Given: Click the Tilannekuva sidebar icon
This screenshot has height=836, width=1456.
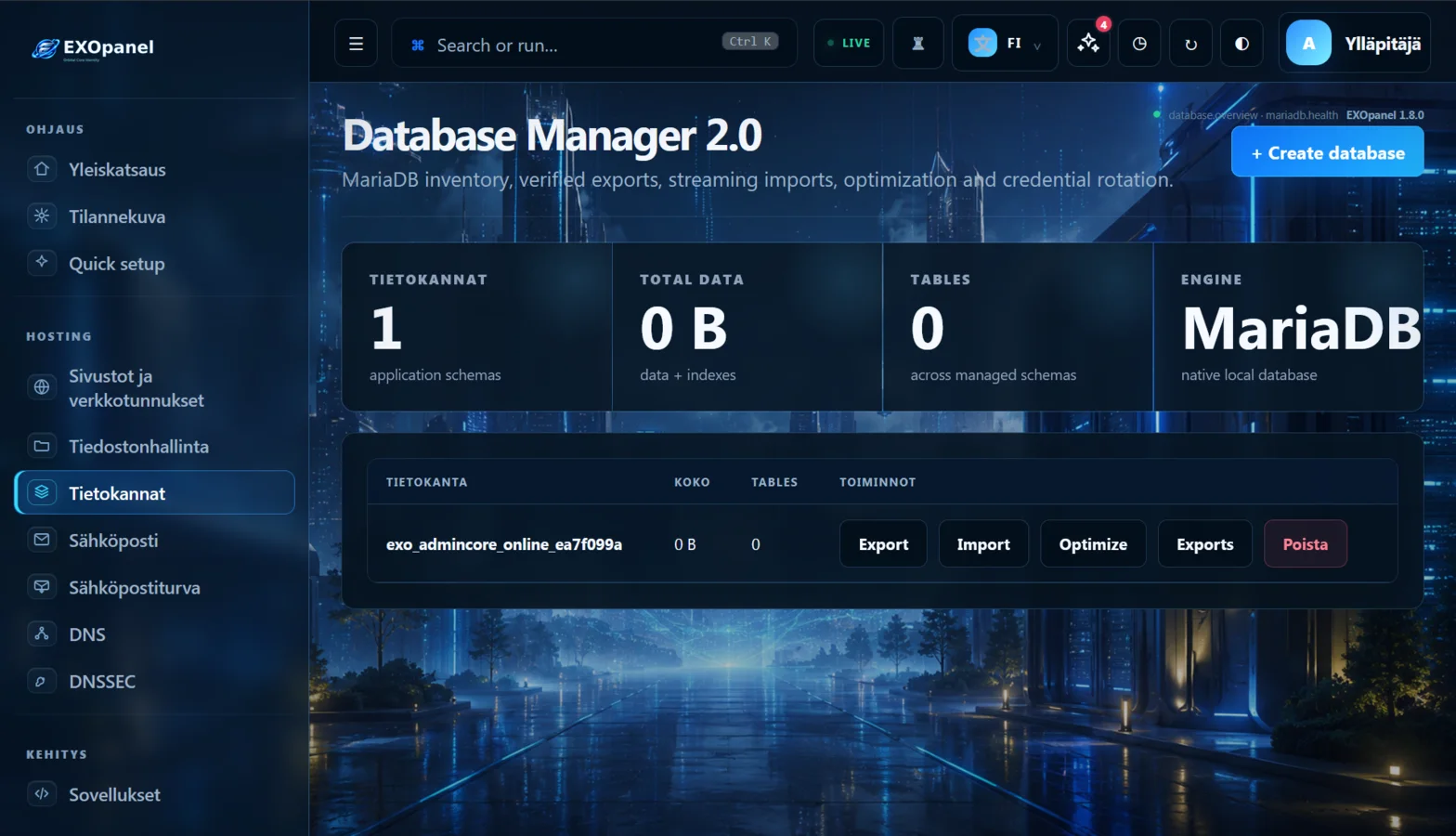Looking at the screenshot, I should pos(42,216).
